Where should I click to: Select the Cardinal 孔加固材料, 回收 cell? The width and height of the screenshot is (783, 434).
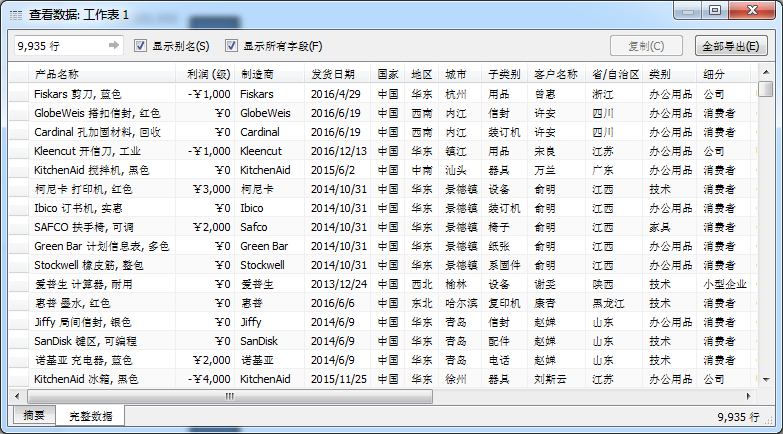click(102, 132)
